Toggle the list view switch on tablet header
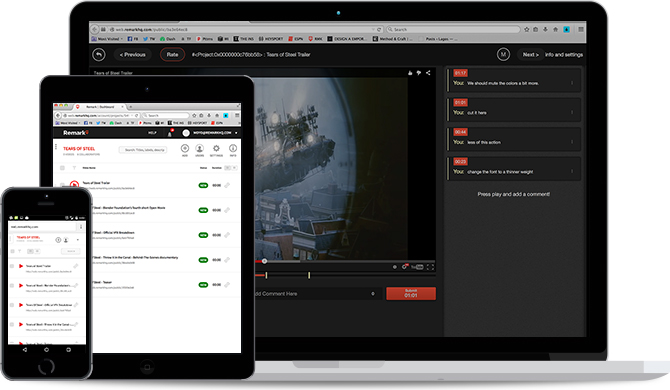This screenshot has width=670, height=390. 230,168
